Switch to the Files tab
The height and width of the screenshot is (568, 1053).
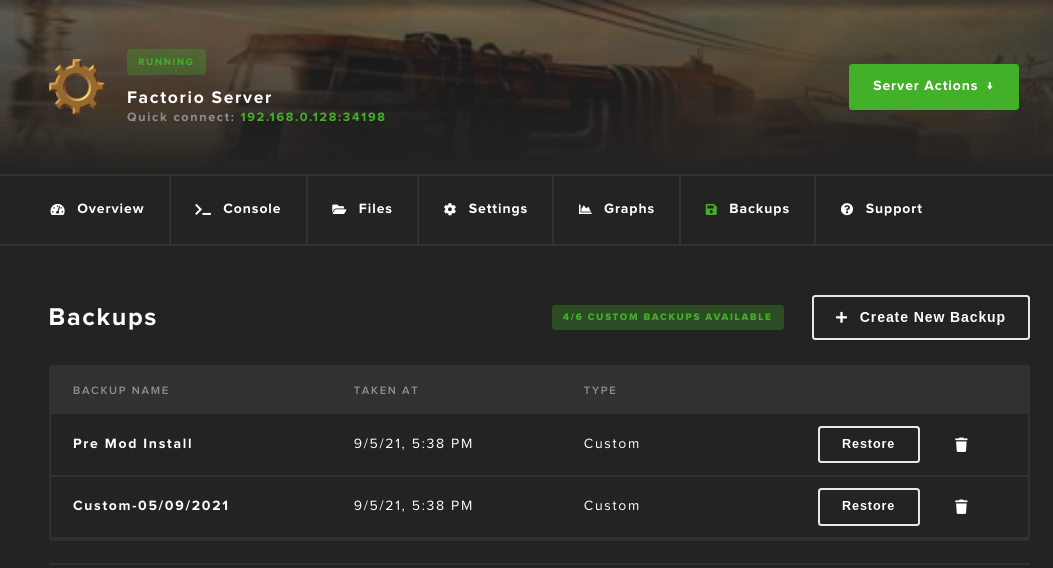tap(362, 209)
